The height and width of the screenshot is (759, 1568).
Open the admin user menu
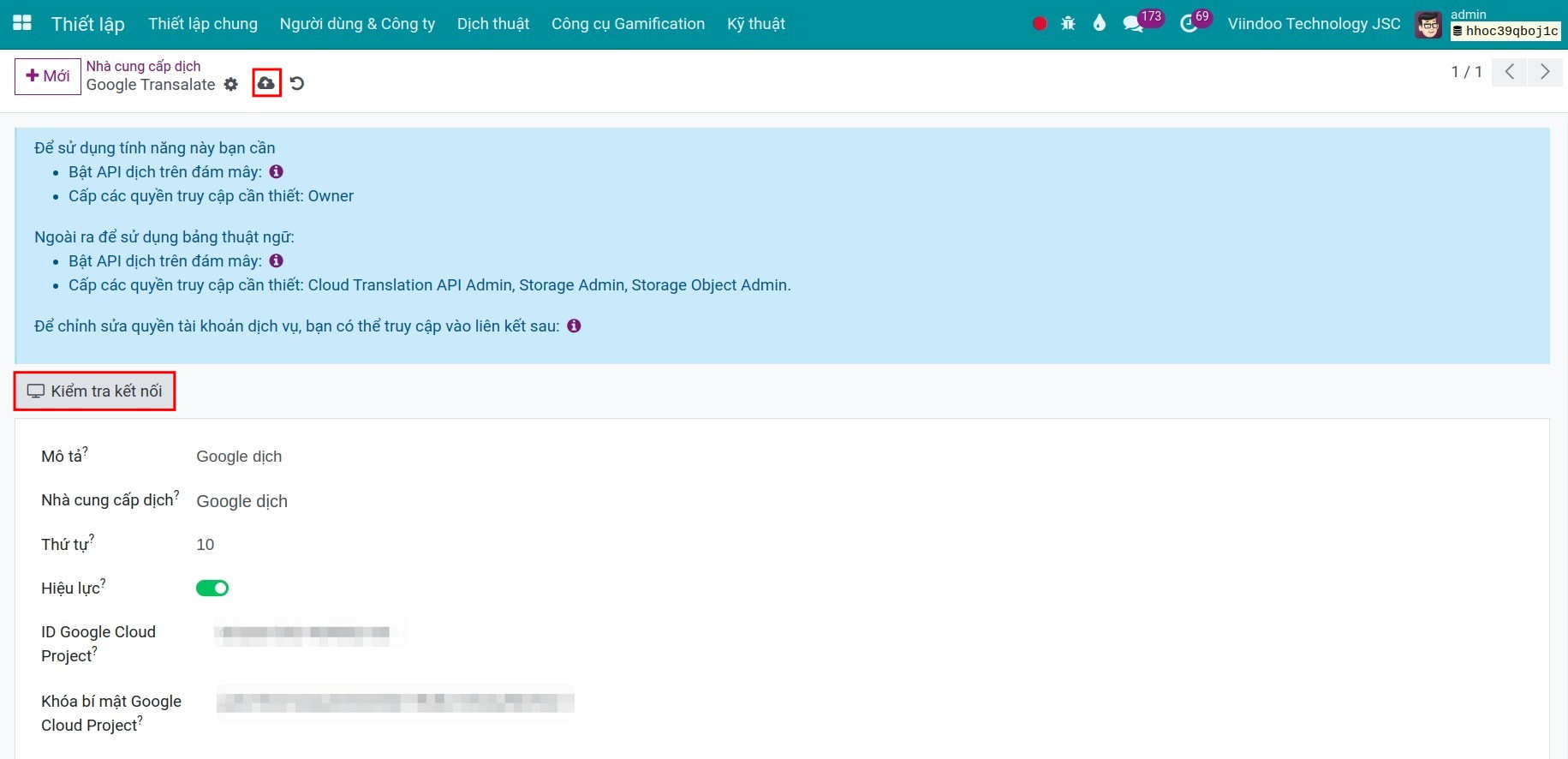(x=1488, y=24)
